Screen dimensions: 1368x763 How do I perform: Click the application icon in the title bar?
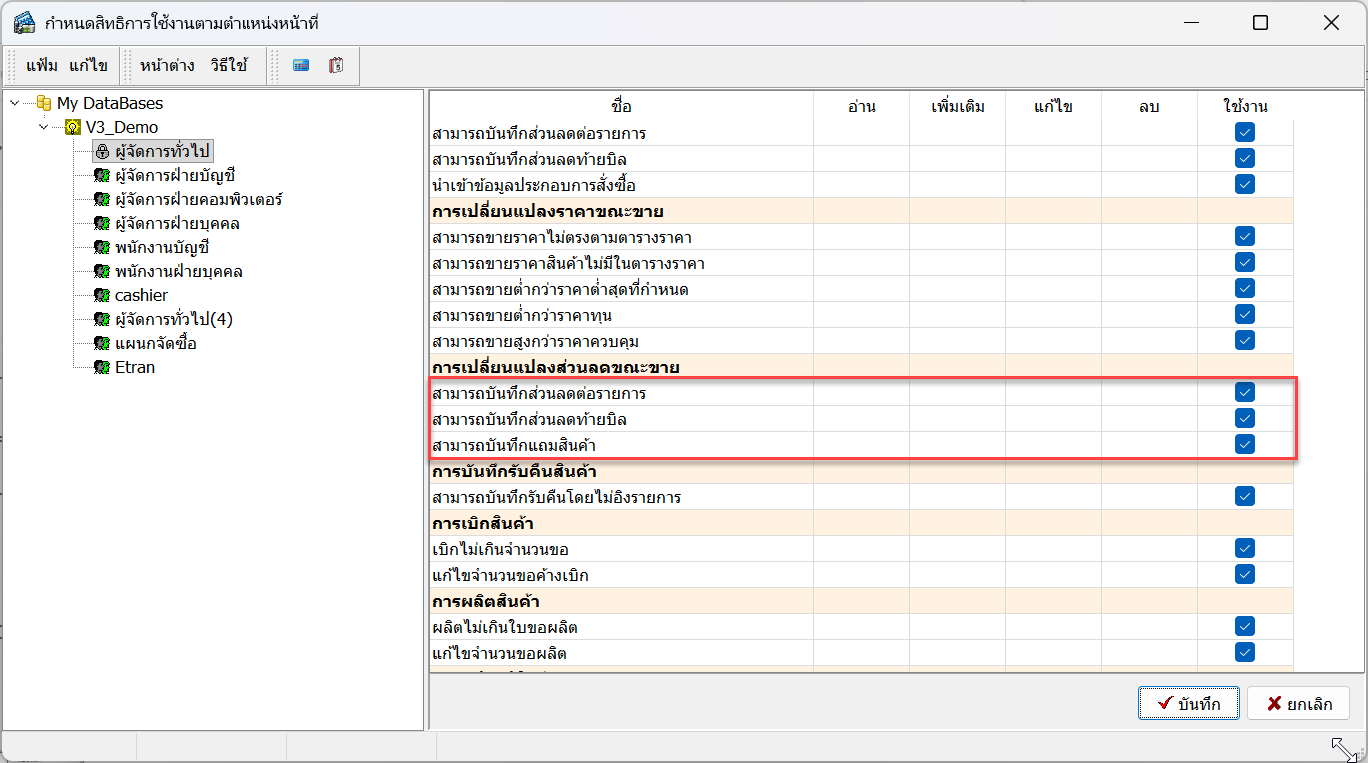click(x=25, y=22)
